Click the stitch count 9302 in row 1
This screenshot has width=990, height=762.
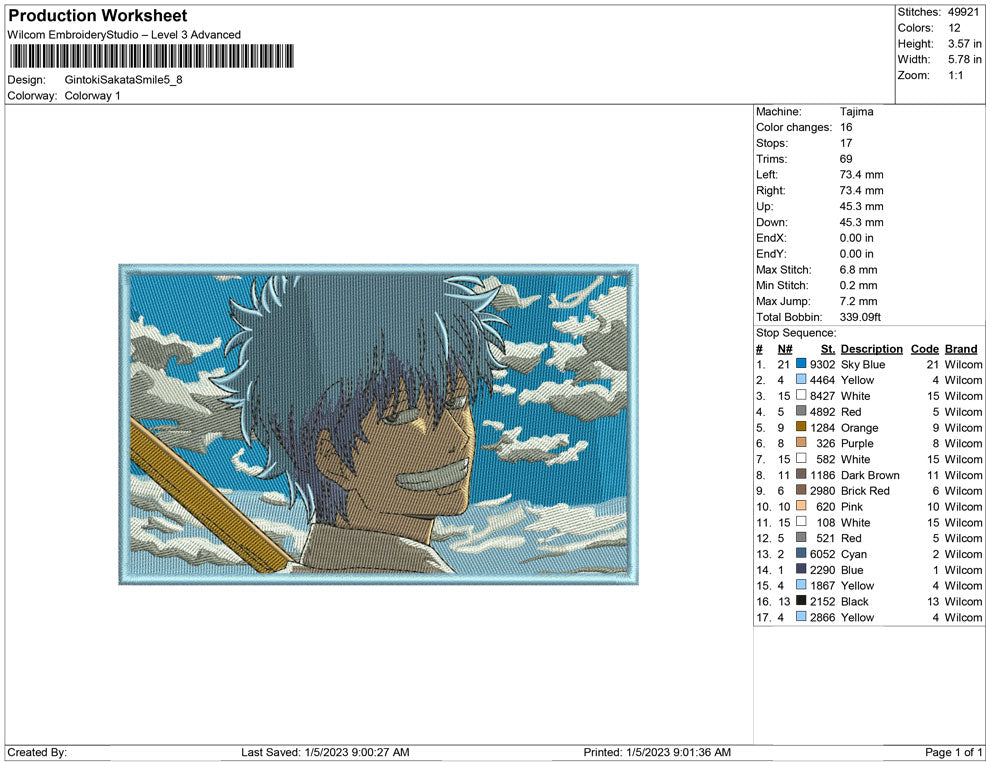[x=822, y=364]
